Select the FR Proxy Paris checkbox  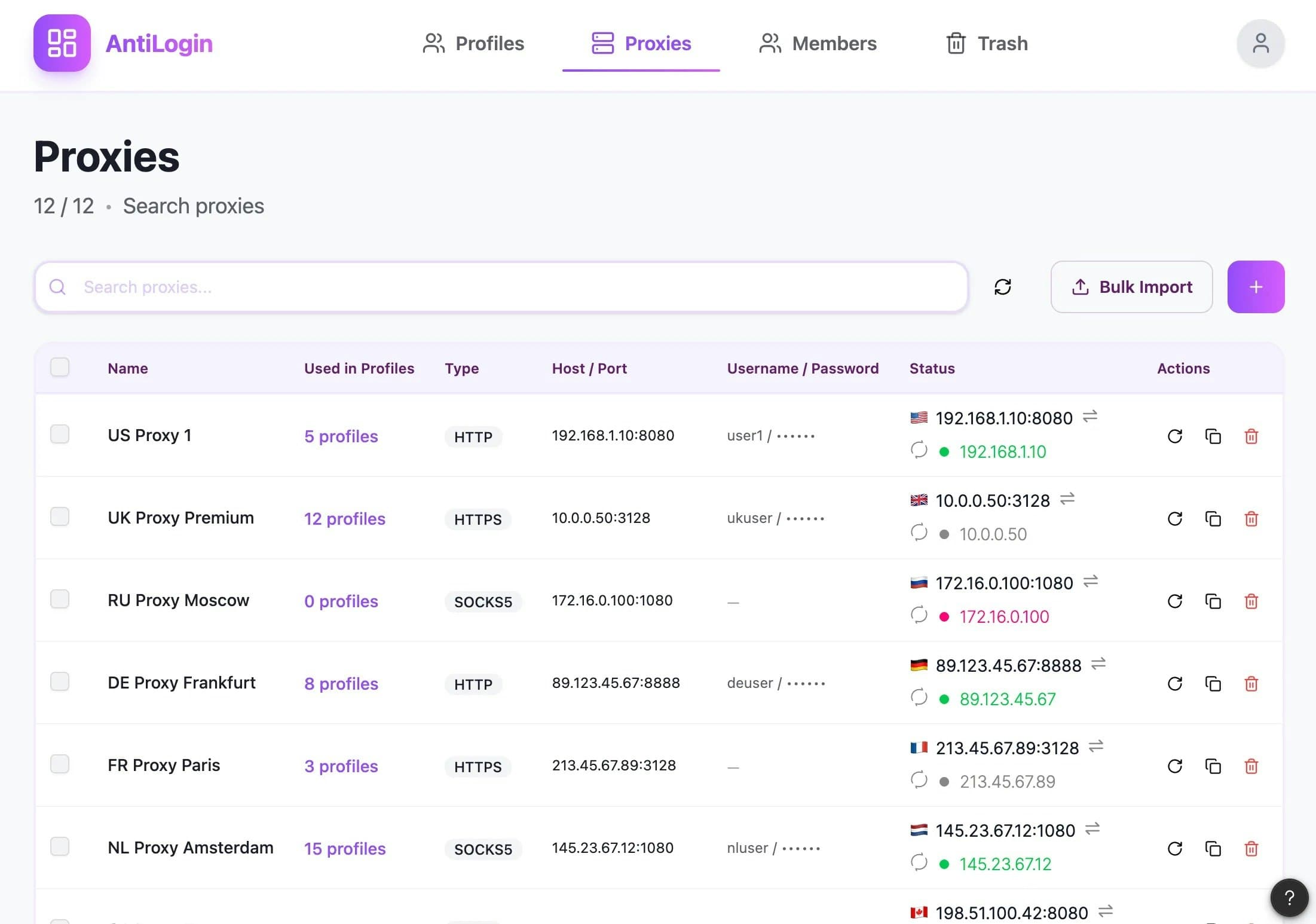(x=60, y=764)
